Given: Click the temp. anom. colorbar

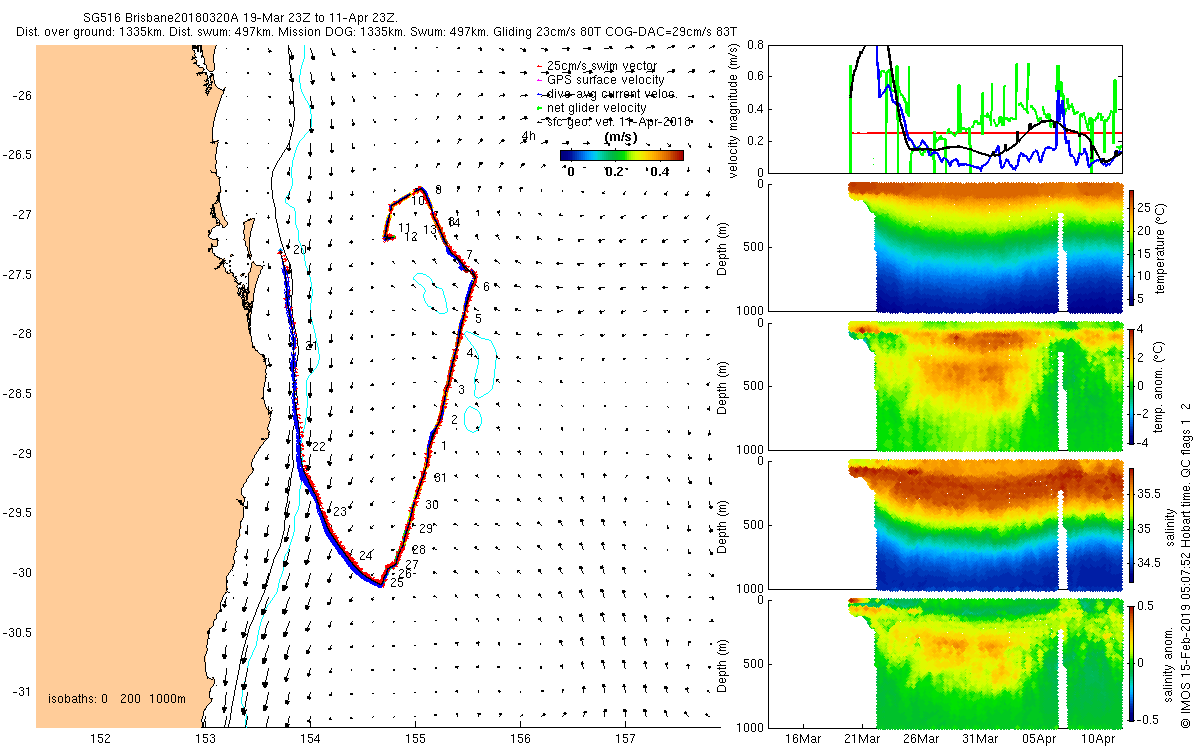Looking at the screenshot, I should [x=1132, y=385].
